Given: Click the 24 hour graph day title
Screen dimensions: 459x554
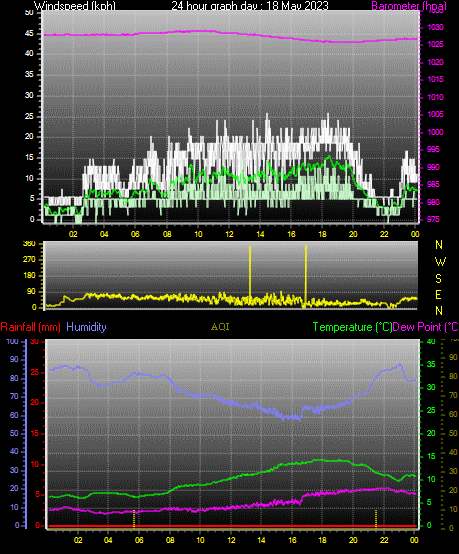Looking at the screenshot, I should [250, 6].
